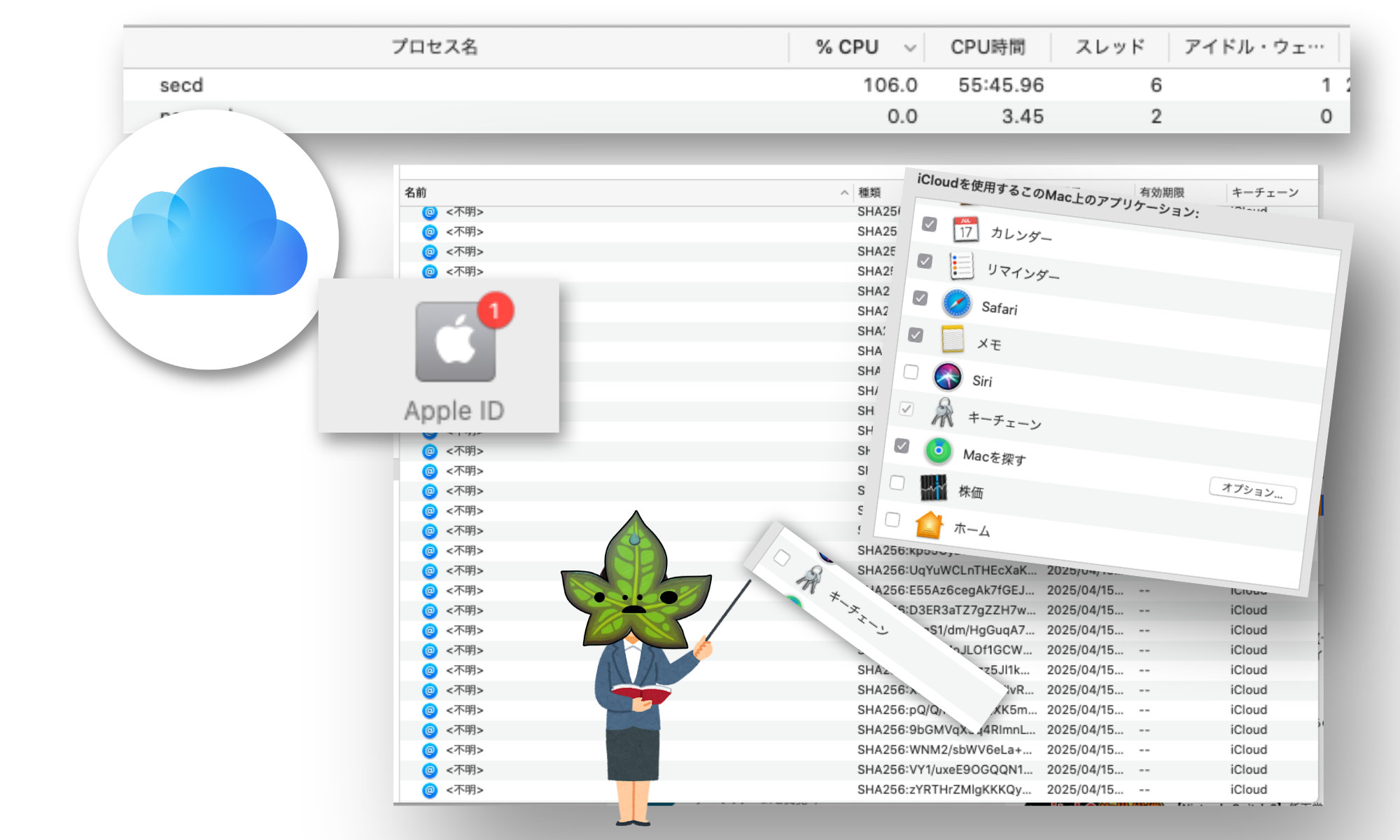The image size is (1400, 840).
Task: Click the 106.0 CPU value for secd
Action: tap(890, 85)
